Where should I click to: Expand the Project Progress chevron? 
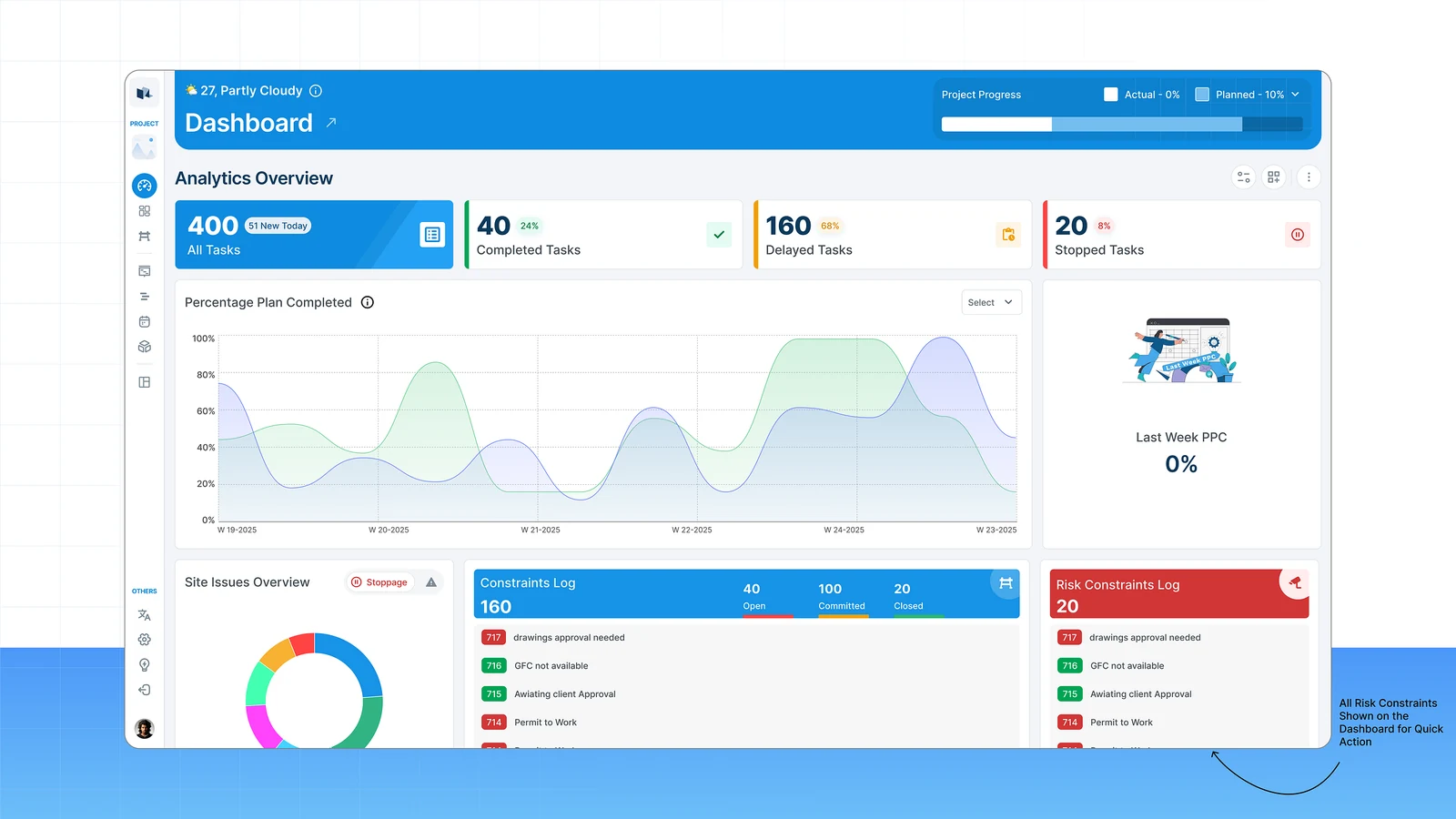click(x=1295, y=95)
